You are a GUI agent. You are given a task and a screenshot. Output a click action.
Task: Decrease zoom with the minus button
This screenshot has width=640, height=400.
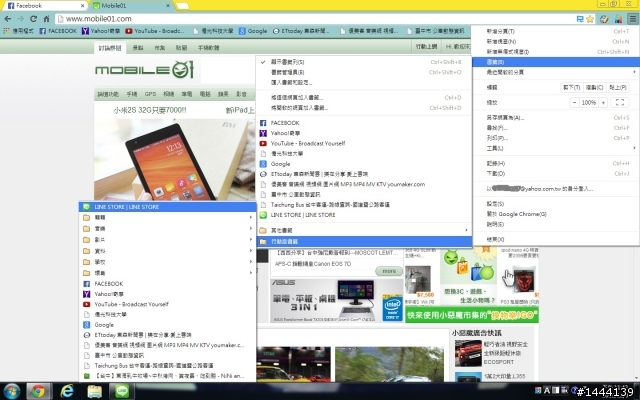pos(574,102)
